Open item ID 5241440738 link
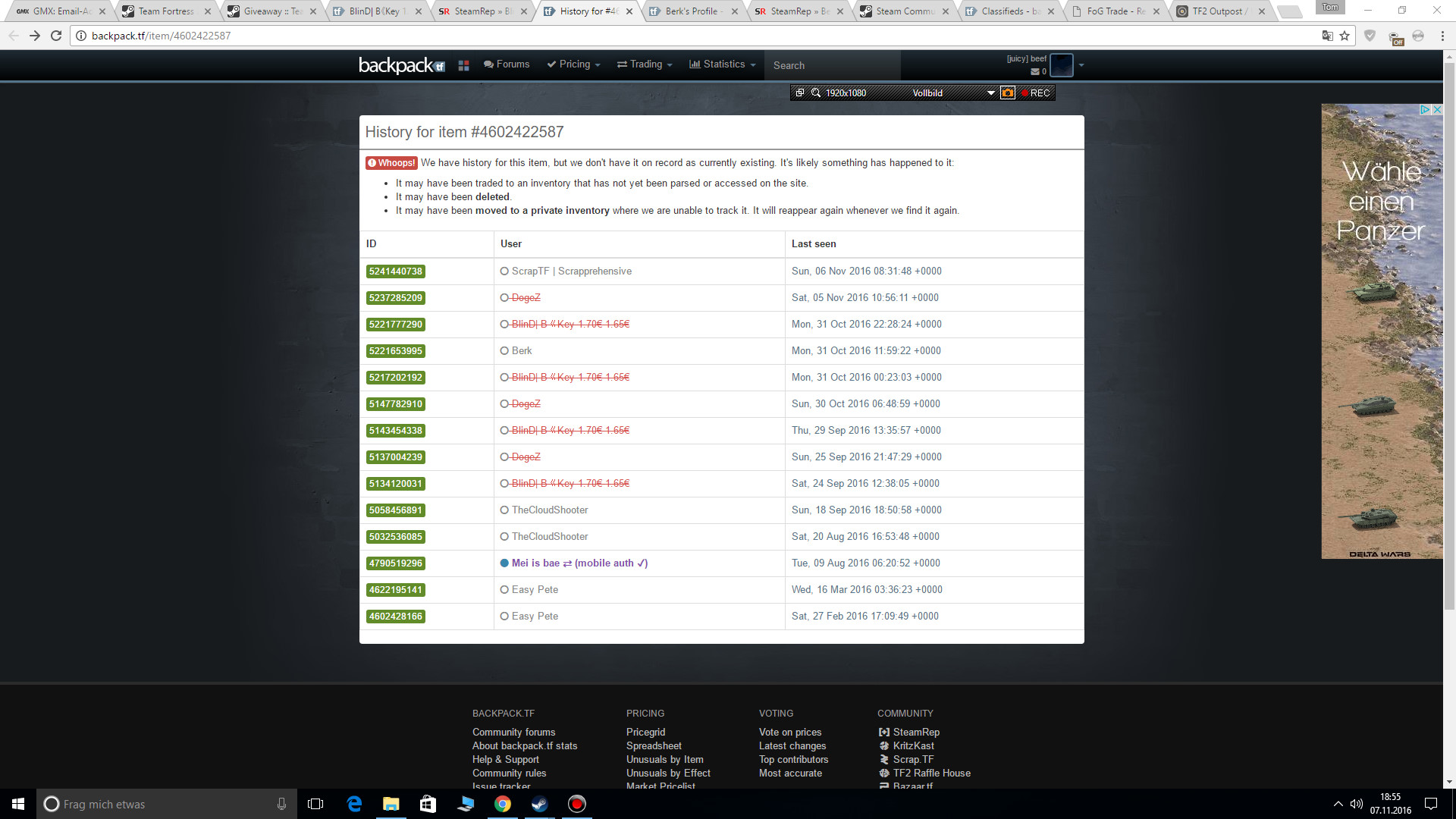 [x=395, y=271]
